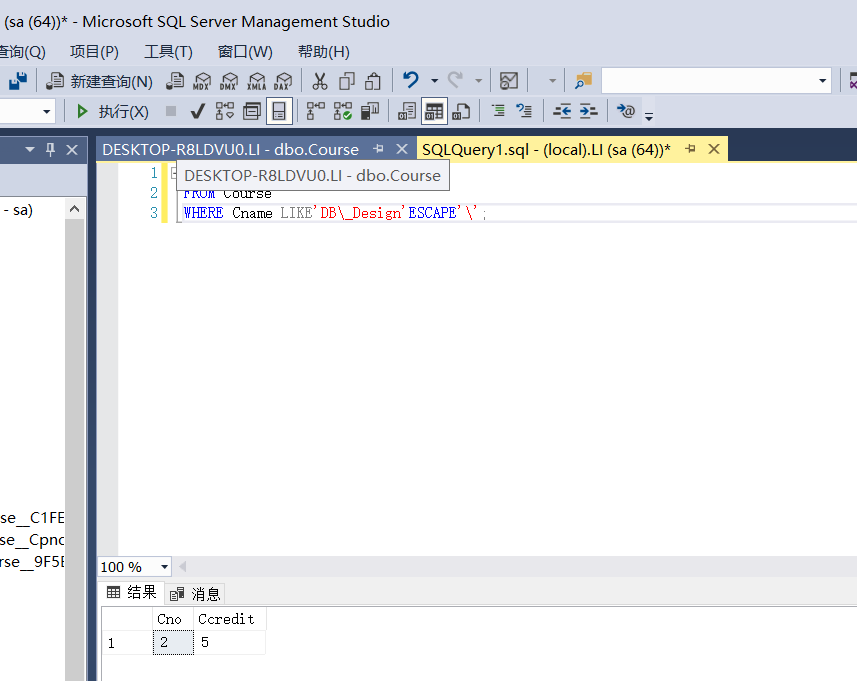The image size is (857, 681).
Task: Open the 工具(T) menu
Action: pyautogui.click(x=168, y=52)
